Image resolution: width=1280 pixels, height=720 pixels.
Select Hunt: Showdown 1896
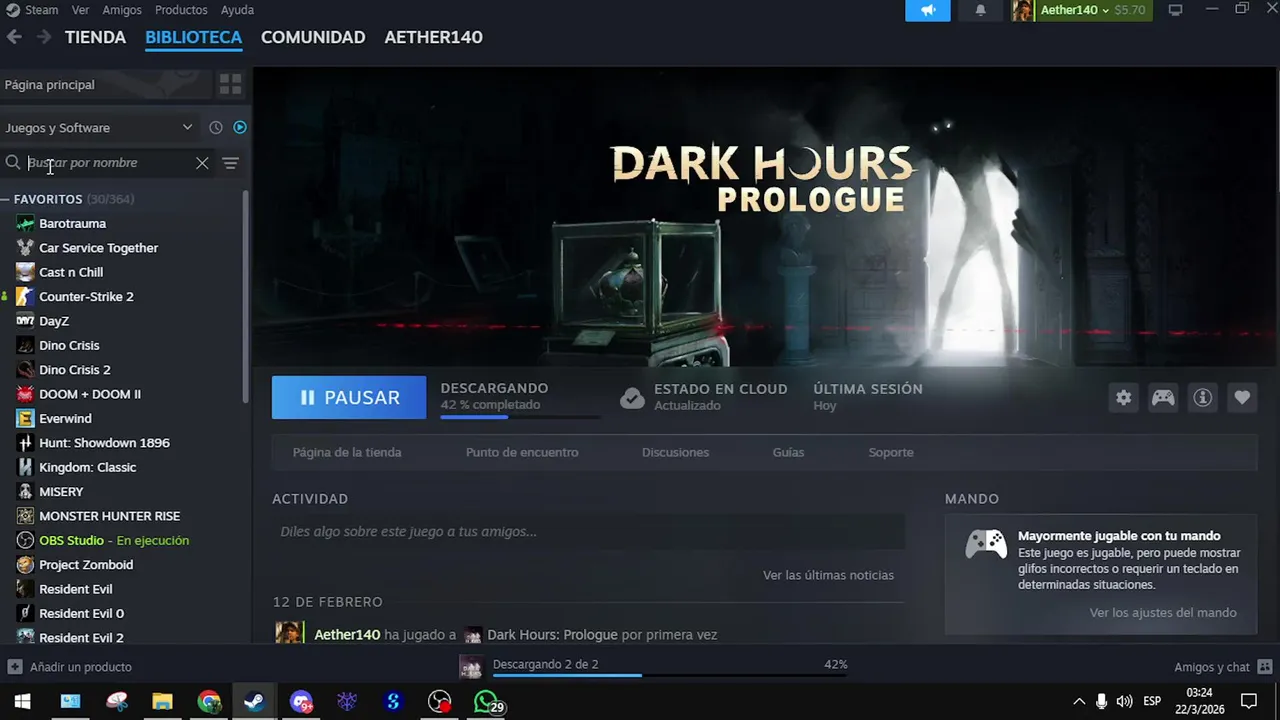coord(104,443)
